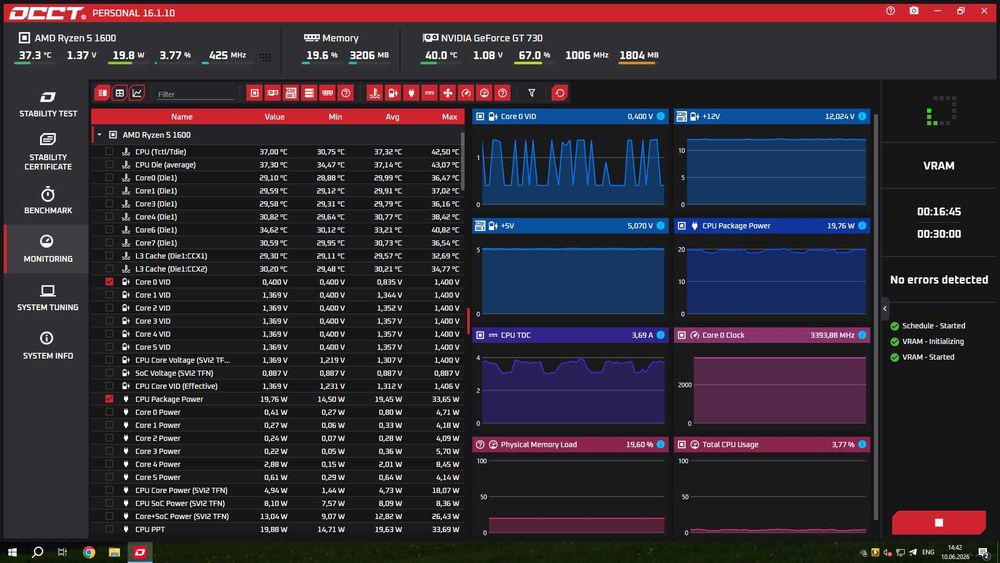The image size is (1000, 563).
Task: Click the sensor Filter text field
Action: pyautogui.click(x=195, y=94)
